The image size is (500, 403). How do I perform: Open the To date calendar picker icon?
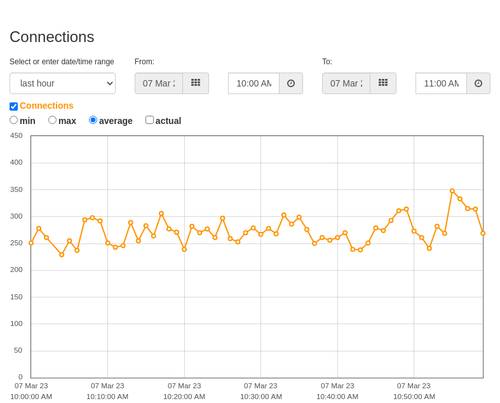coord(383,83)
